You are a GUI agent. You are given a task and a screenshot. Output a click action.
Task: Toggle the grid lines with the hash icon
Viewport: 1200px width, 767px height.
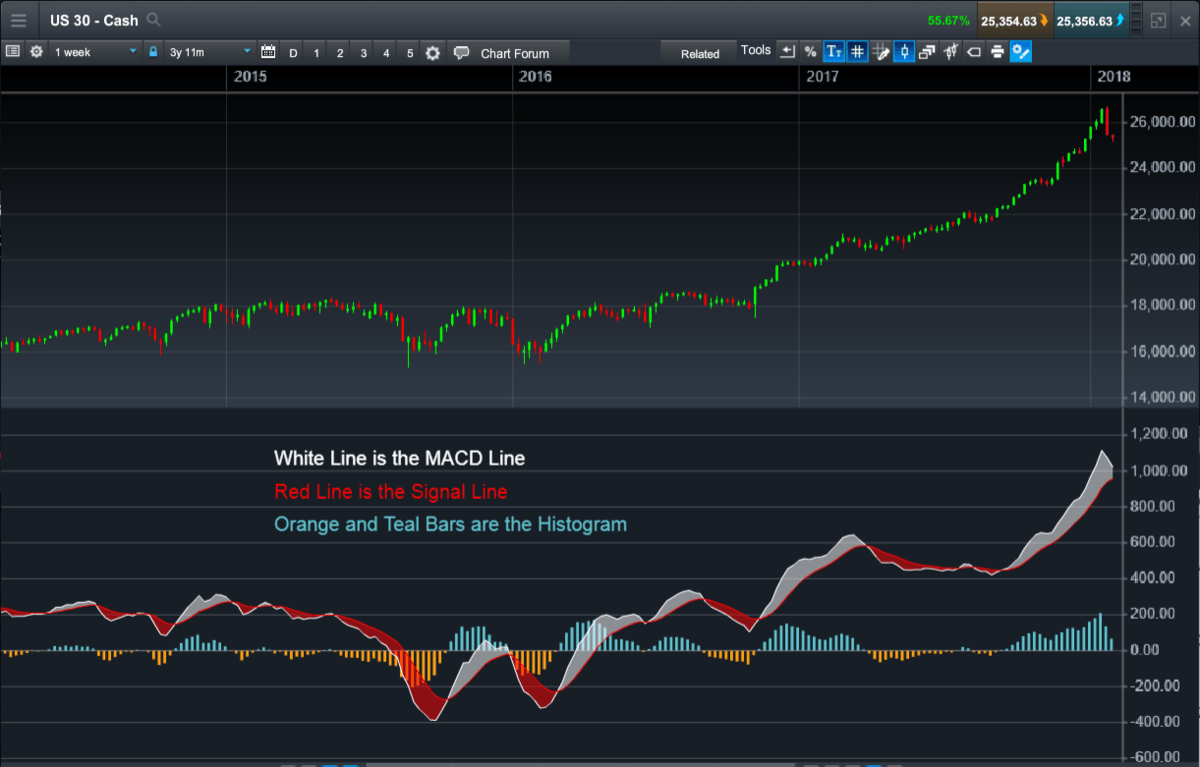[x=857, y=51]
